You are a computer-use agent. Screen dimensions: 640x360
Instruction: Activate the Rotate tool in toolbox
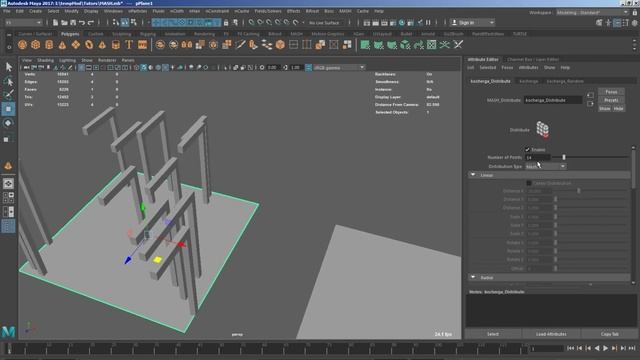(x=8, y=123)
